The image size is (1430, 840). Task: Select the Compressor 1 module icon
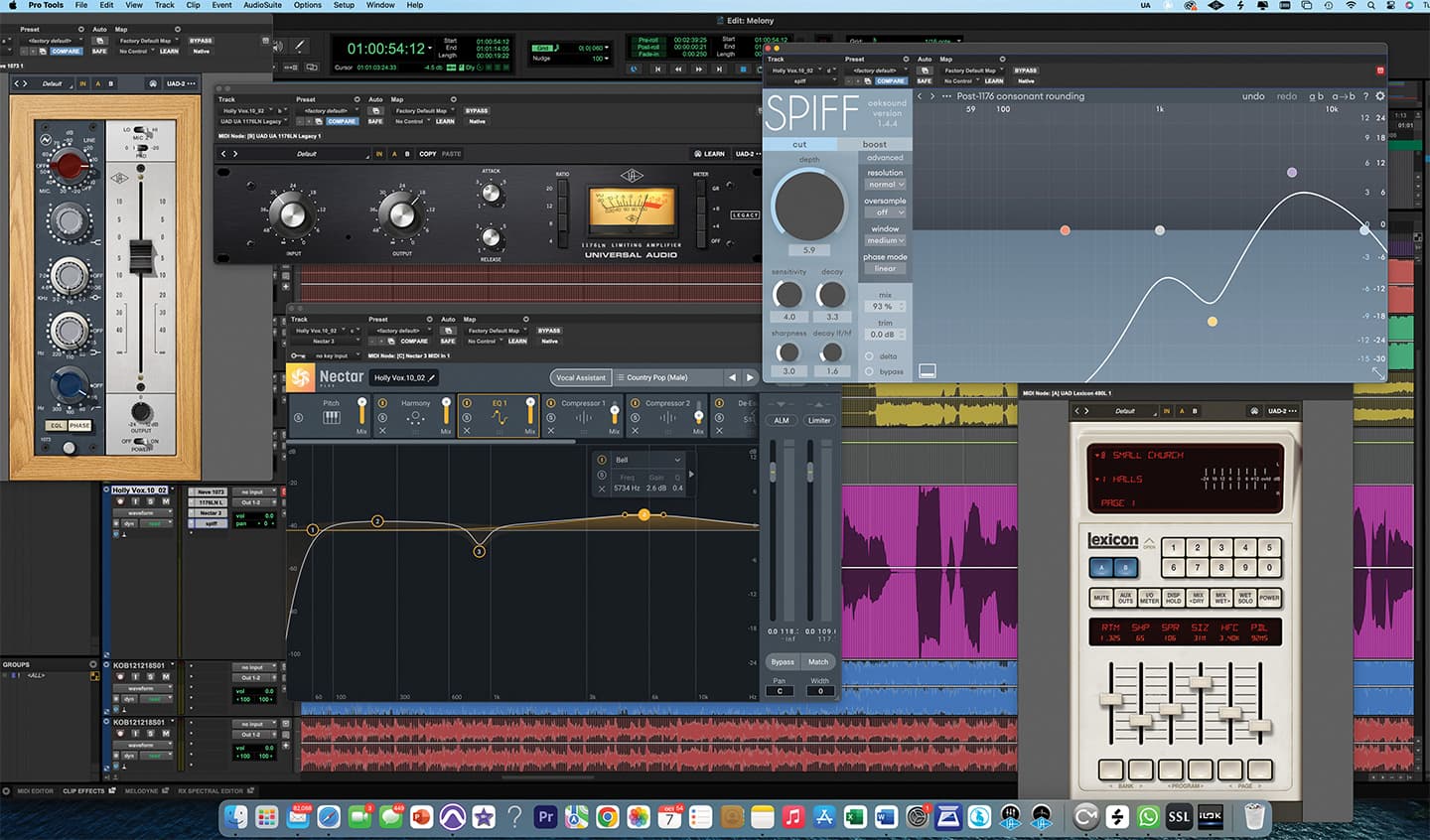coord(584,418)
